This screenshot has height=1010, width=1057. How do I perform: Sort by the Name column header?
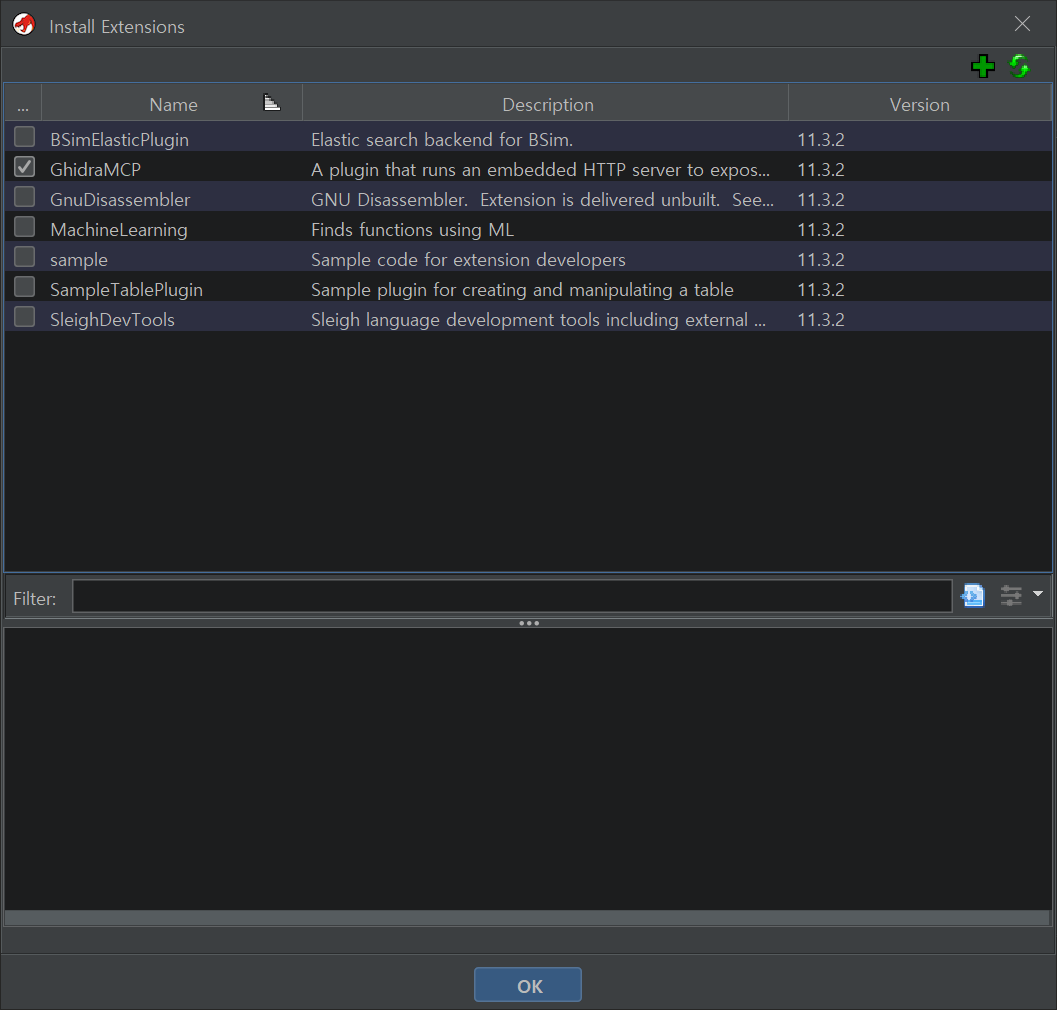173,104
